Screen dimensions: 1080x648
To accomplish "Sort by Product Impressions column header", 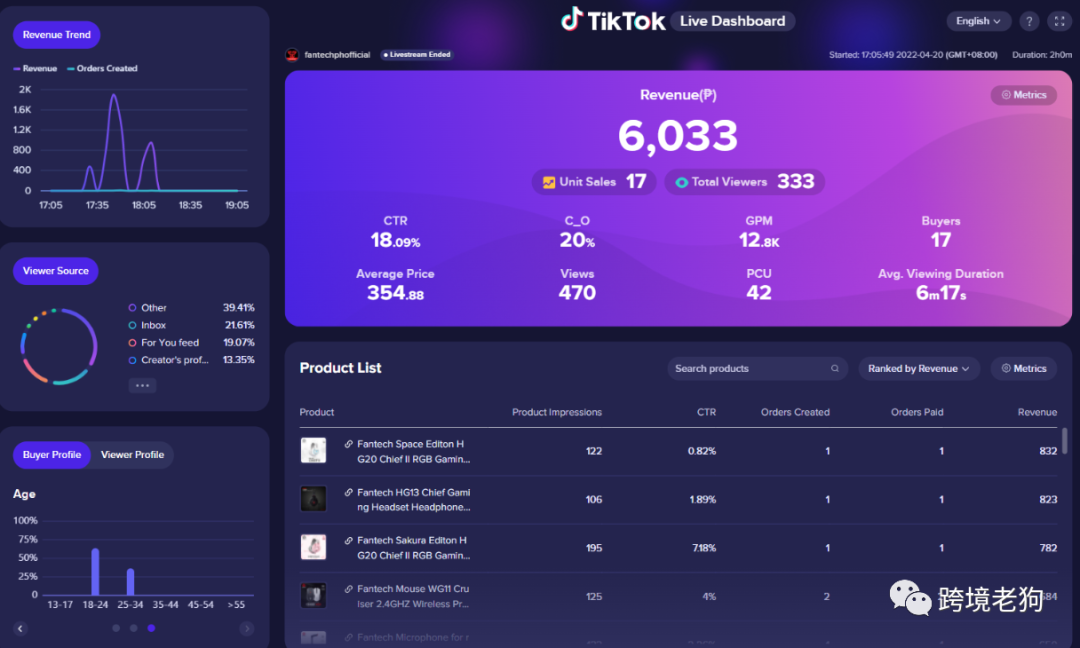I will pyautogui.click(x=557, y=412).
